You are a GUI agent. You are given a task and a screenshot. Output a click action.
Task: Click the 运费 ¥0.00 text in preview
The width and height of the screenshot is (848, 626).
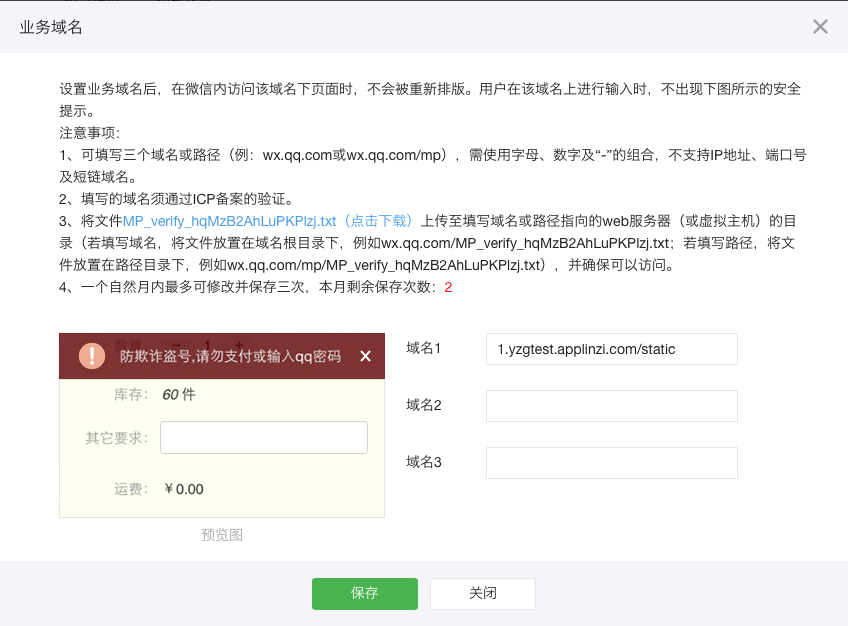coord(158,489)
